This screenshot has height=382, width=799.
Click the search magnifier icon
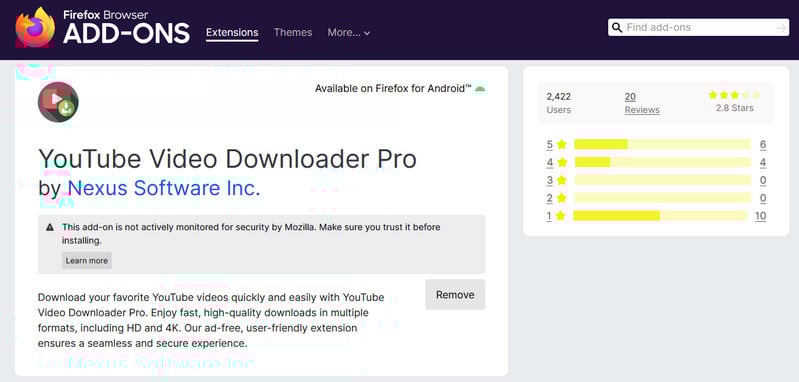[617, 28]
